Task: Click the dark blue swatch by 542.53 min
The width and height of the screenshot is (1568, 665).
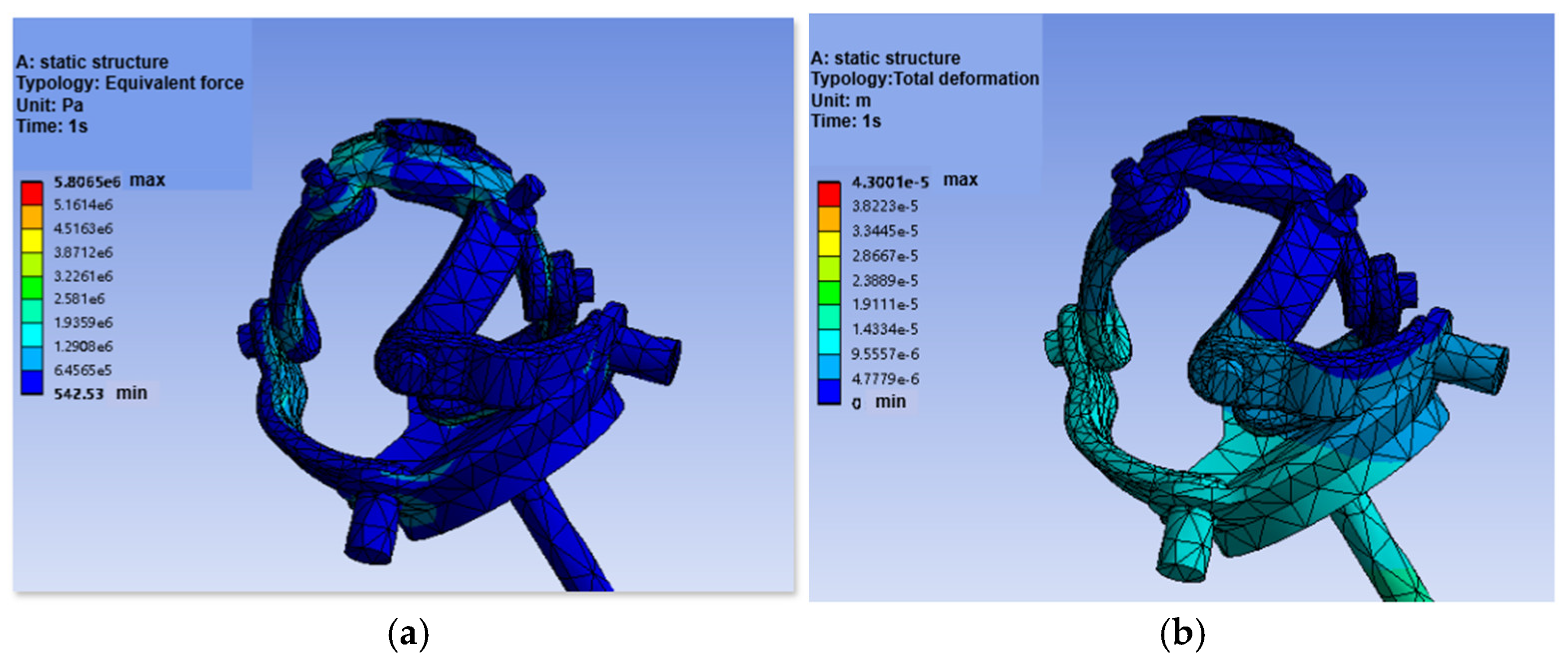Action: click(x=31, y=382)
